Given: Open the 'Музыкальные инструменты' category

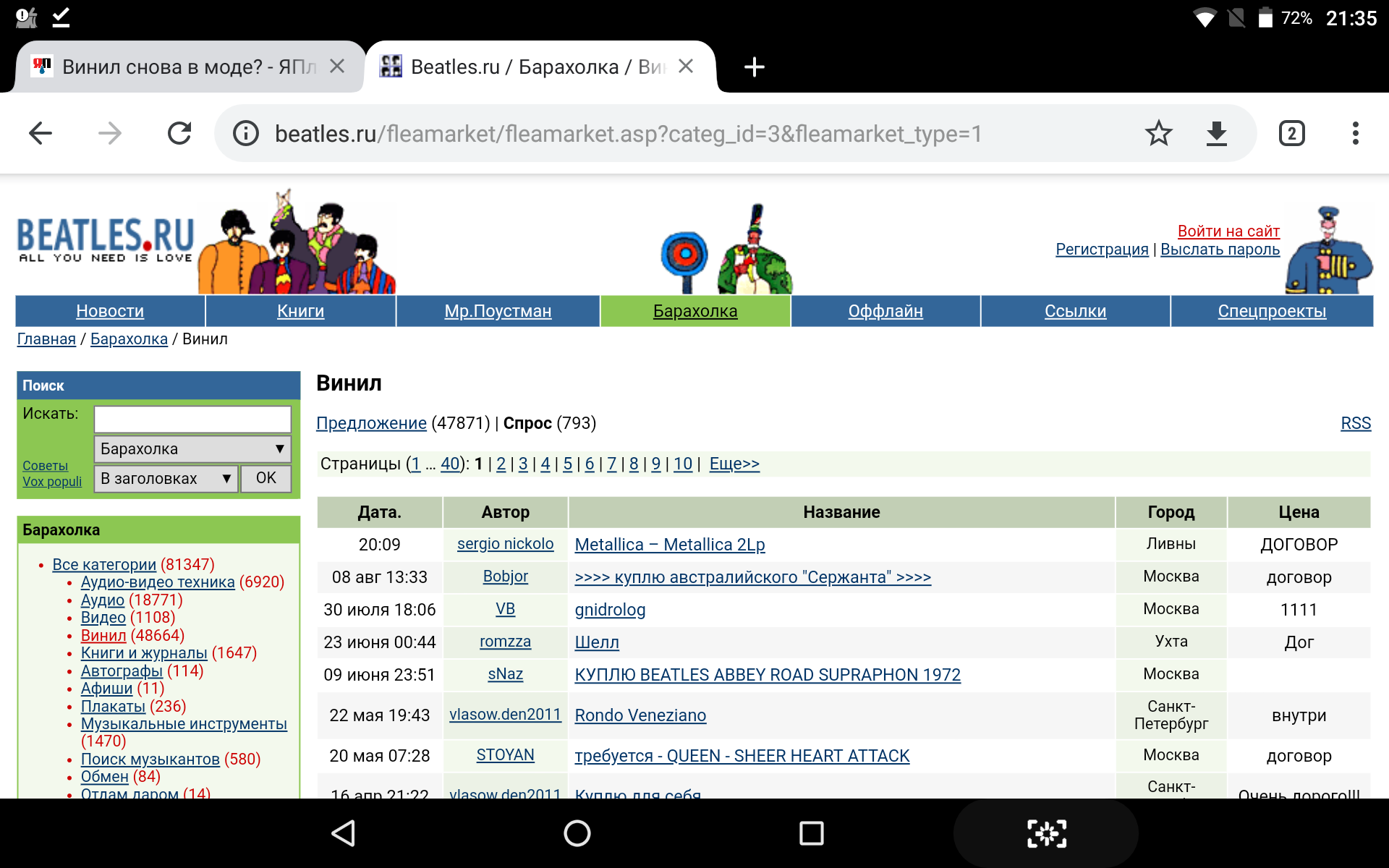Looking at the screenshot, I should pos(184,724).
